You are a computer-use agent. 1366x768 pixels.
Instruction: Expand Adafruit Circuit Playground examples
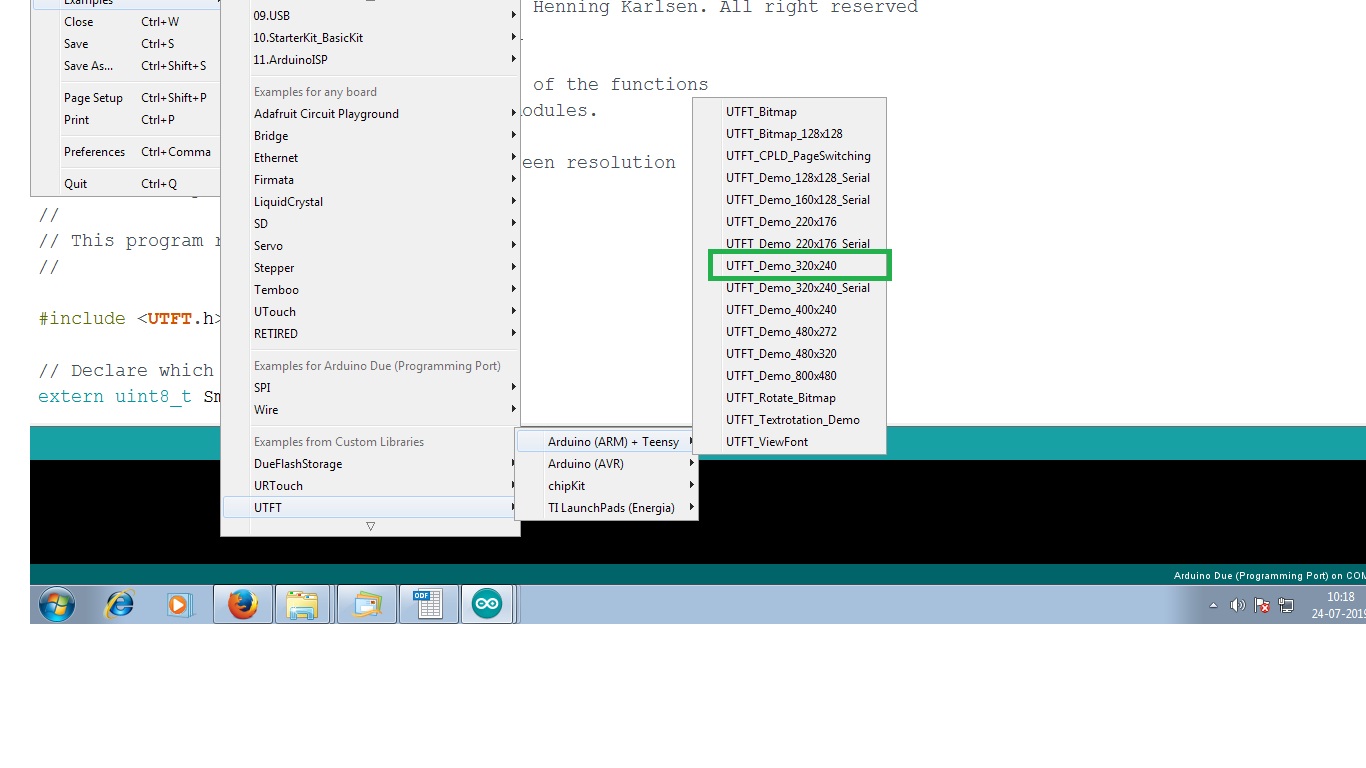pyautogui.click(x=370, y=113)
